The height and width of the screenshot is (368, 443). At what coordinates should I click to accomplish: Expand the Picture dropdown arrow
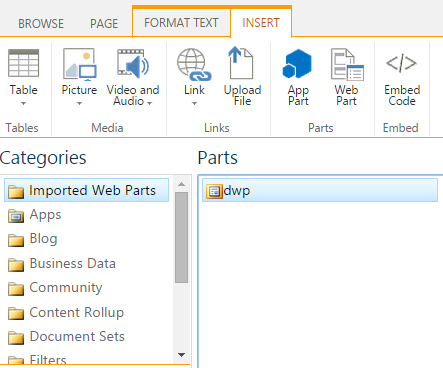coord(79,104)
